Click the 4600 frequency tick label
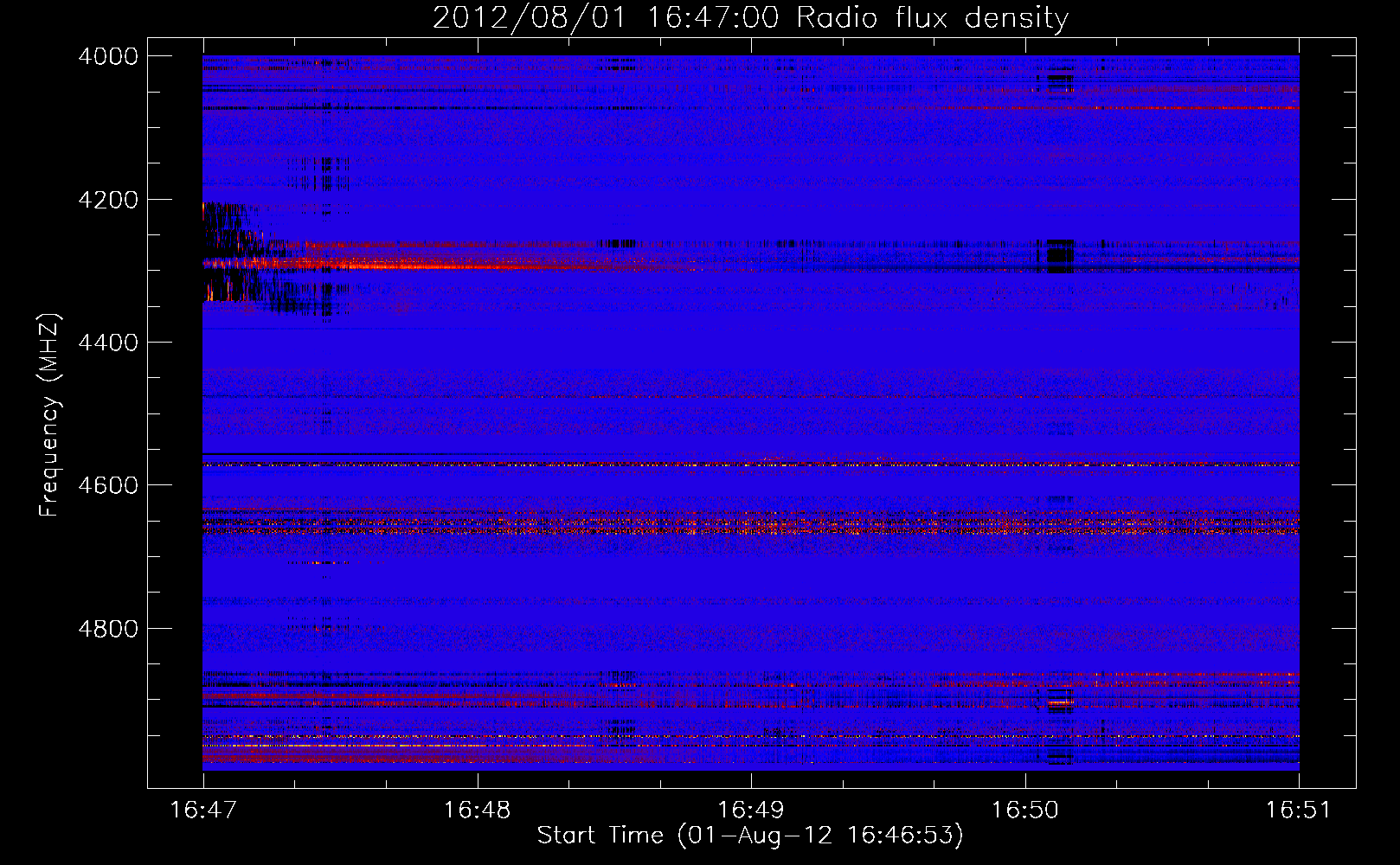Screen dimensions: 1400x865 point(108,485)
